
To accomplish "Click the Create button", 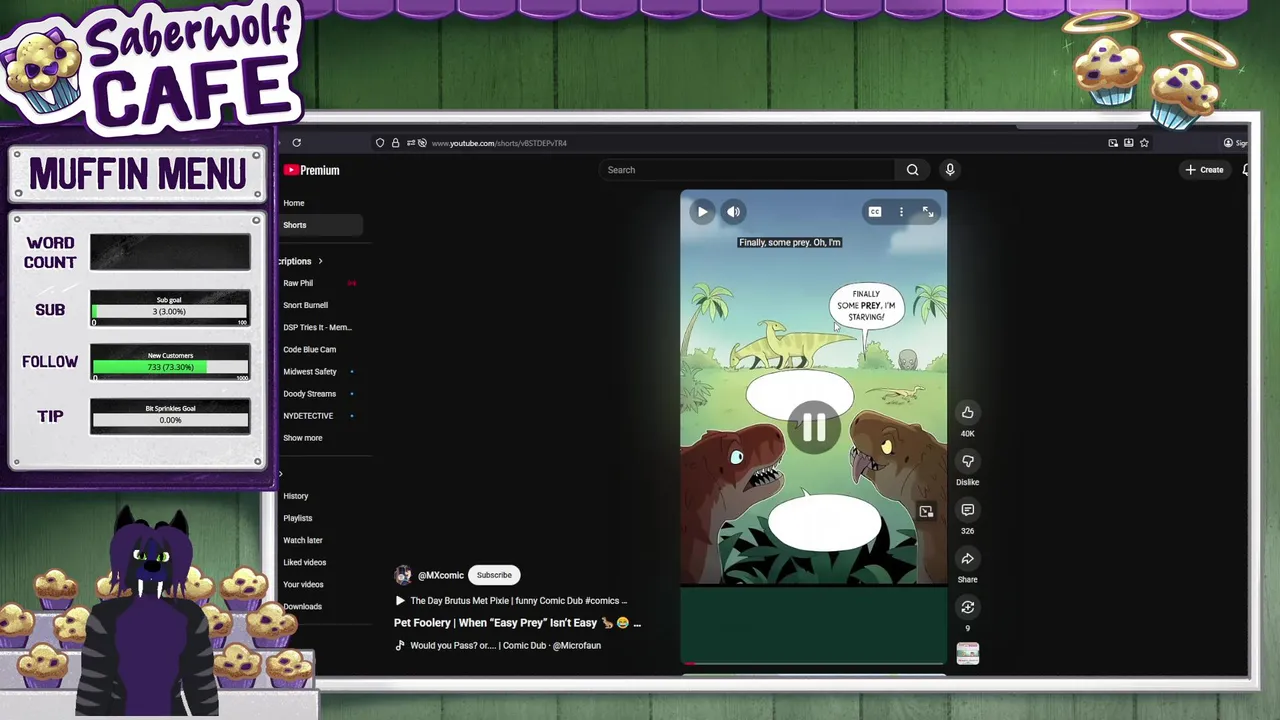I will [x=1204, y=170].
